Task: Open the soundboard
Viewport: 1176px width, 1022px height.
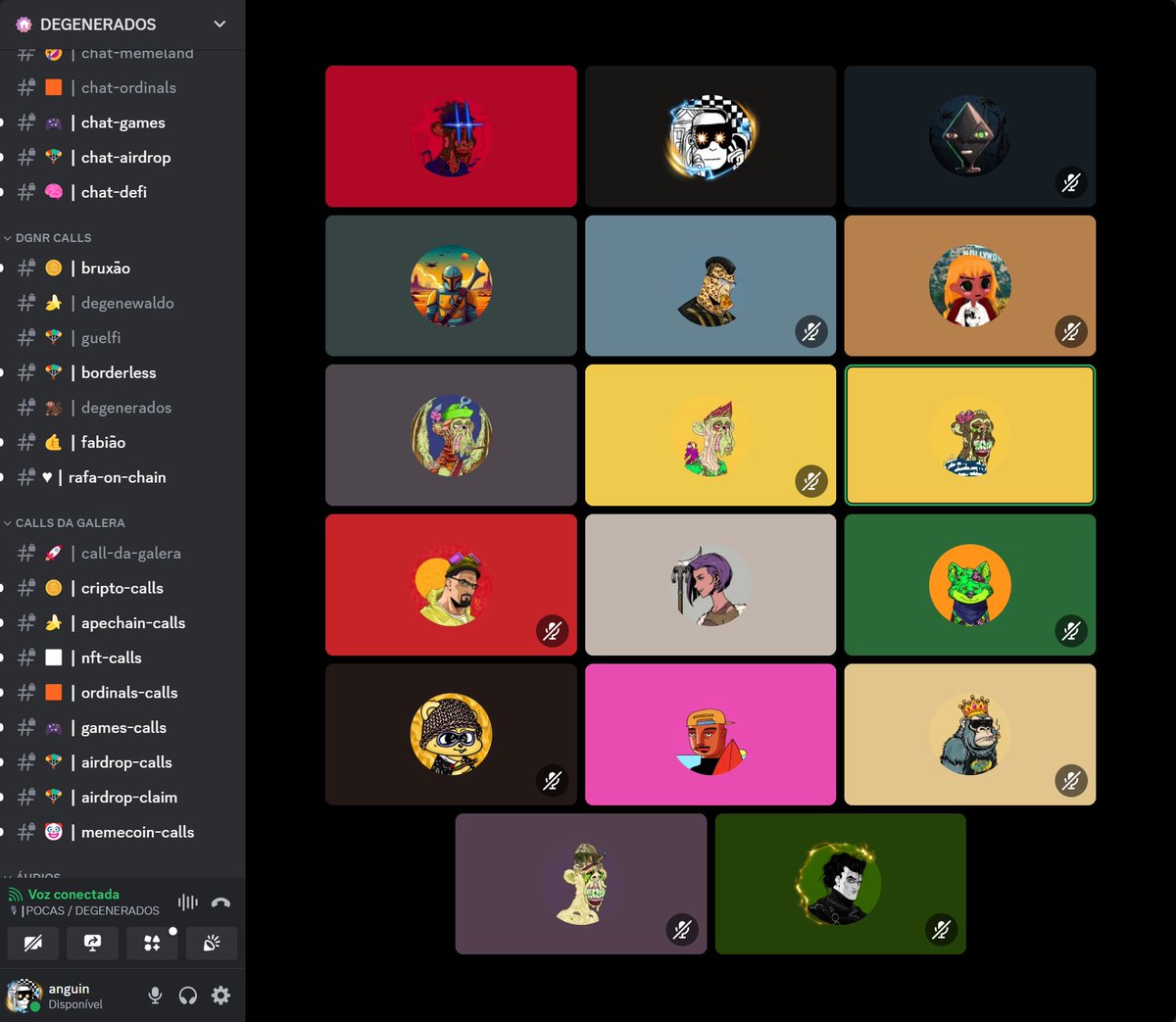Action: [212, 943]
